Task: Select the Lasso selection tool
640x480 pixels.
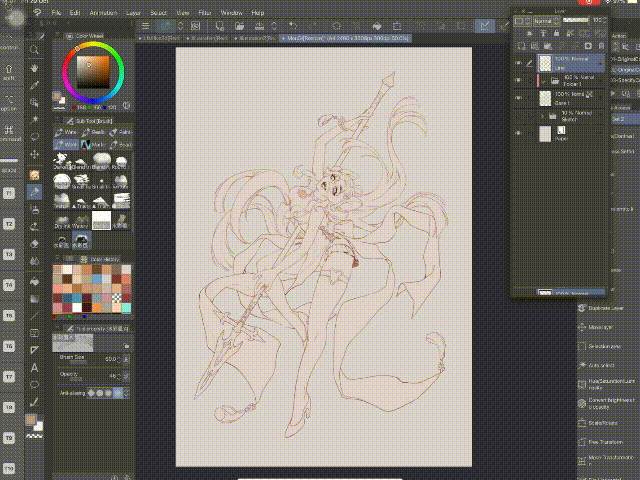Action: [35, 139]
